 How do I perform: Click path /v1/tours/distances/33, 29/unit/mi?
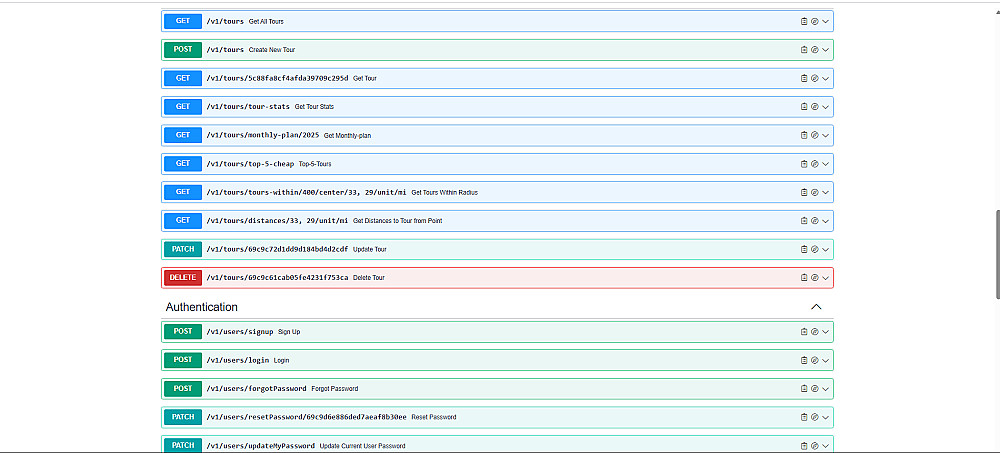(x=277, y=221)
